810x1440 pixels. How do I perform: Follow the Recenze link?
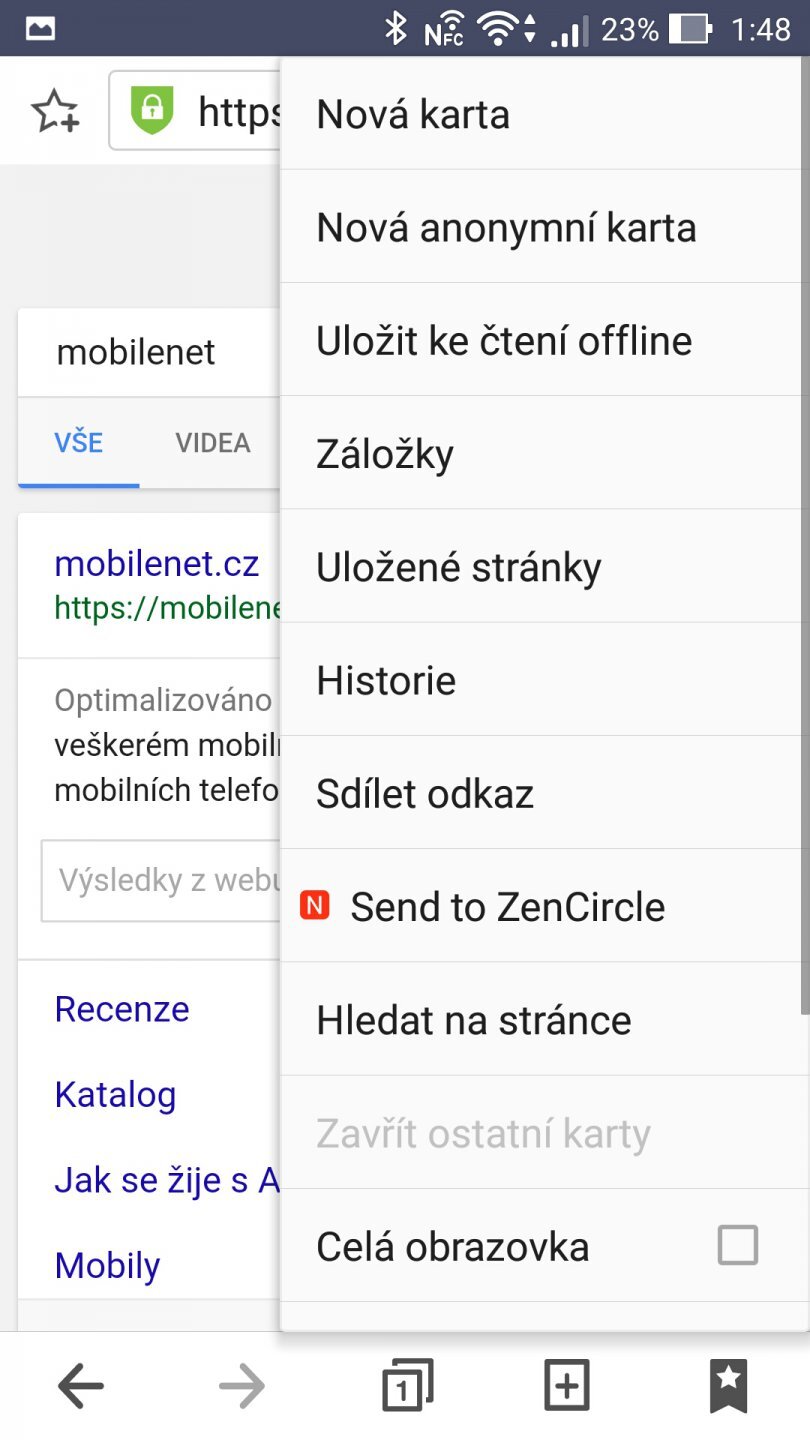coord(122,1009)
